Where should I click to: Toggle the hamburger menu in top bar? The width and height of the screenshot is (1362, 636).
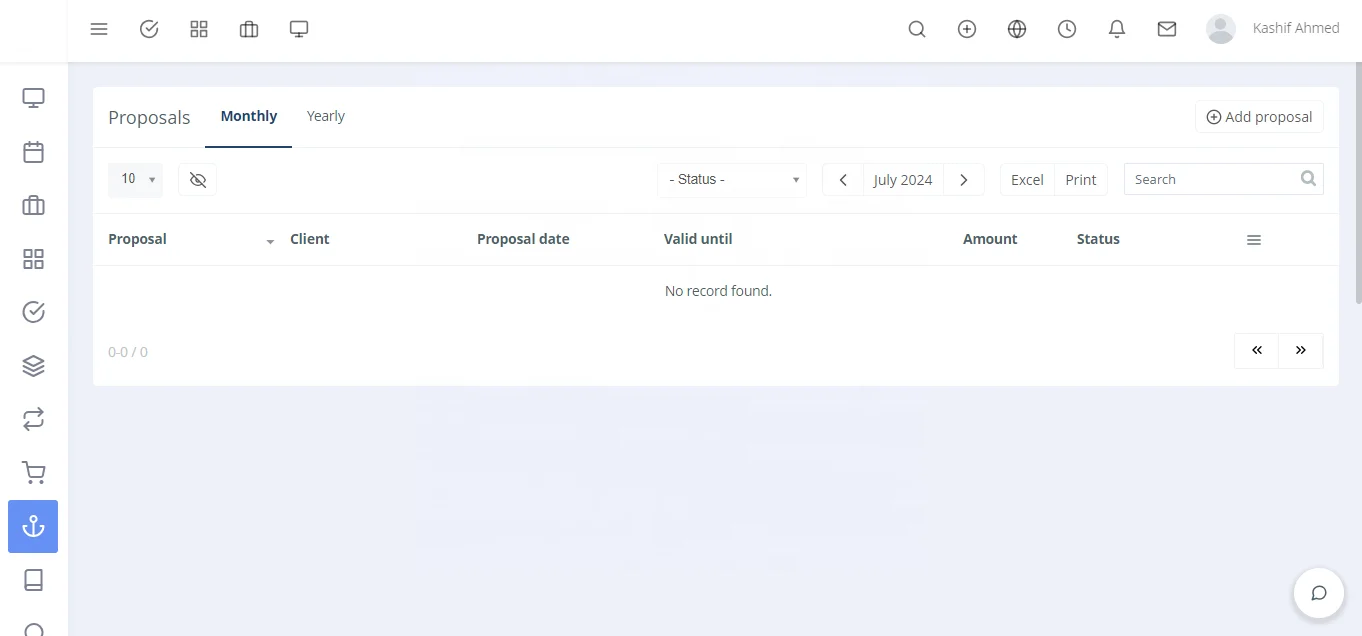pyautogui.click(x=99, y=29)
